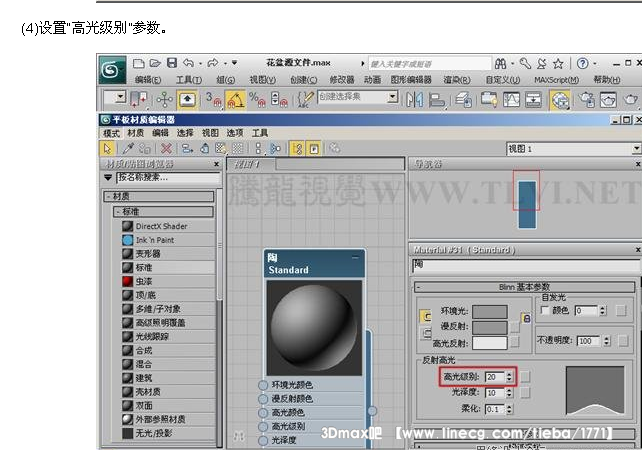Click the key subscription icon in title bar
This screenshot has height=450, width=642.
[525, 63]
